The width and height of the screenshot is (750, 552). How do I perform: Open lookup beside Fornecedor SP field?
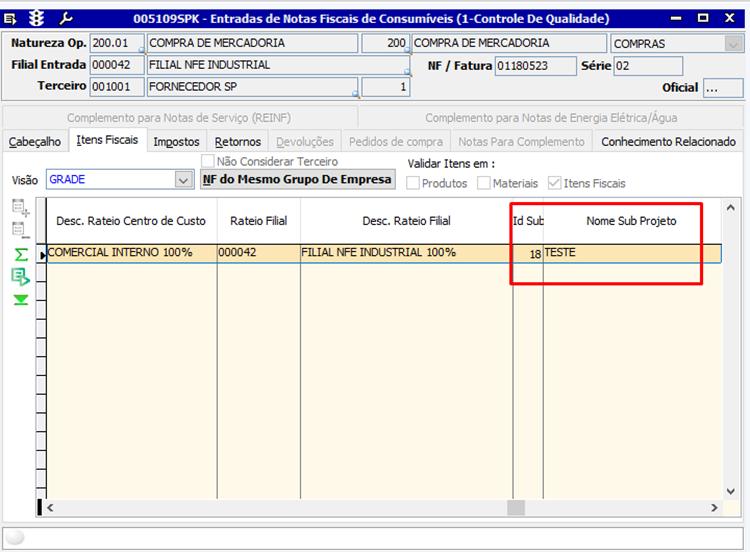pyautogui.click(x=355, y=94)
